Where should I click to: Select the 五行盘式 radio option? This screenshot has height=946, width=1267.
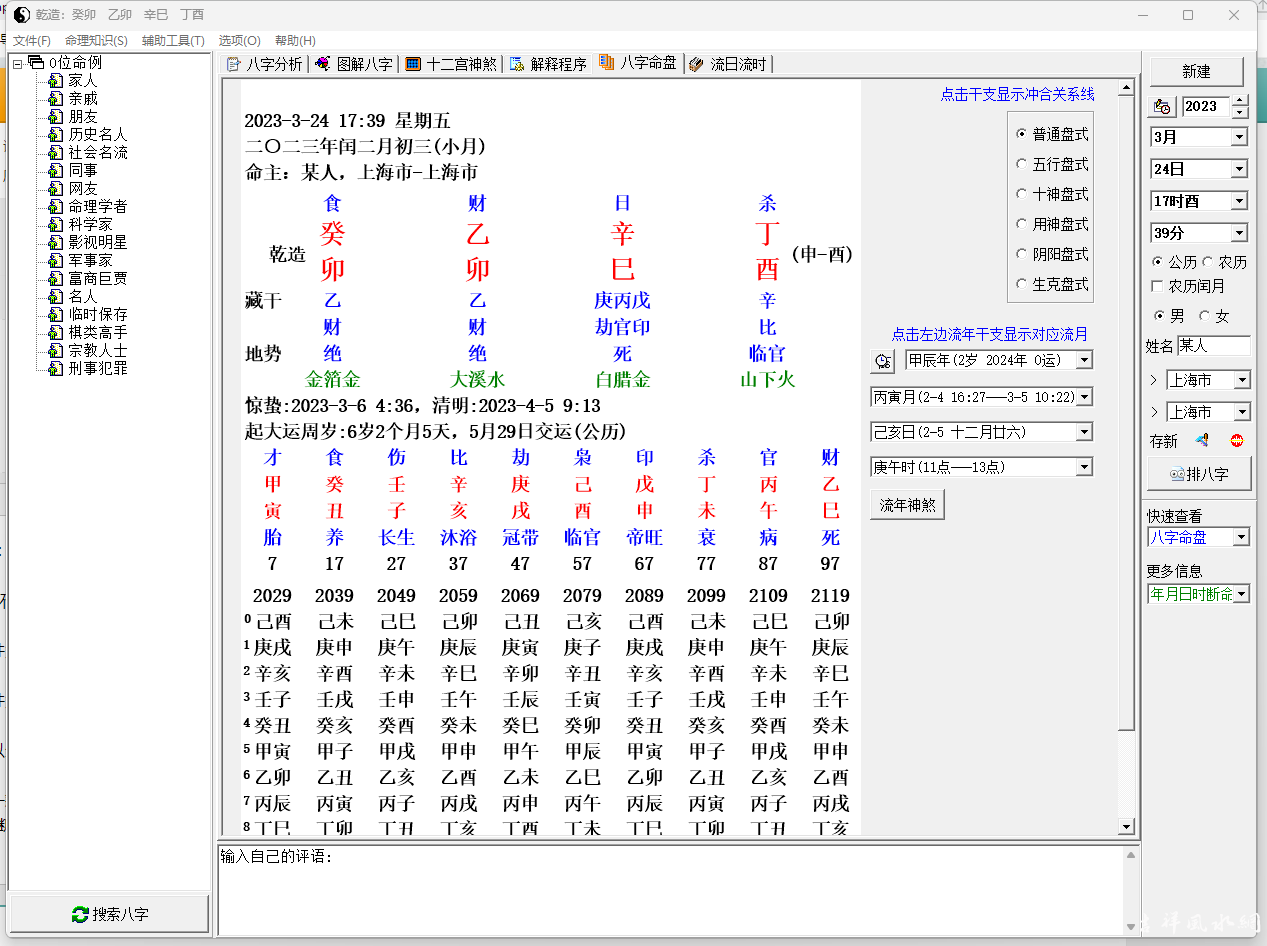[1021, 164]
